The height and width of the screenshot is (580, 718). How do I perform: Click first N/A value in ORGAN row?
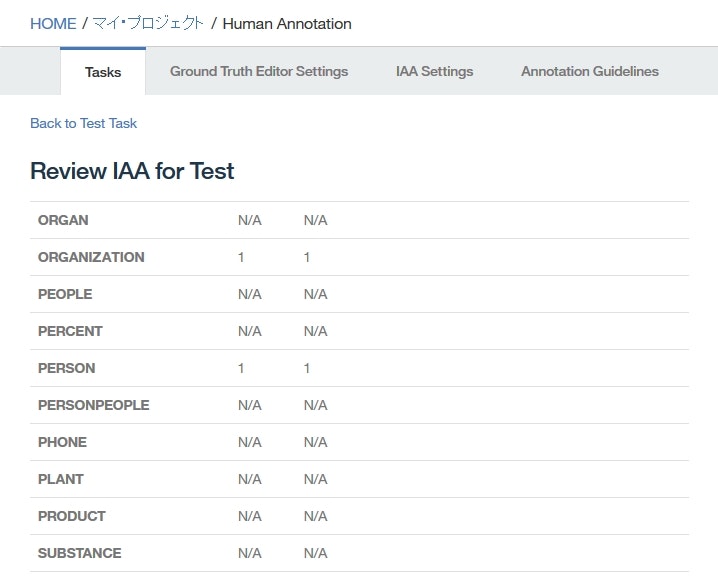click(250, 220)
